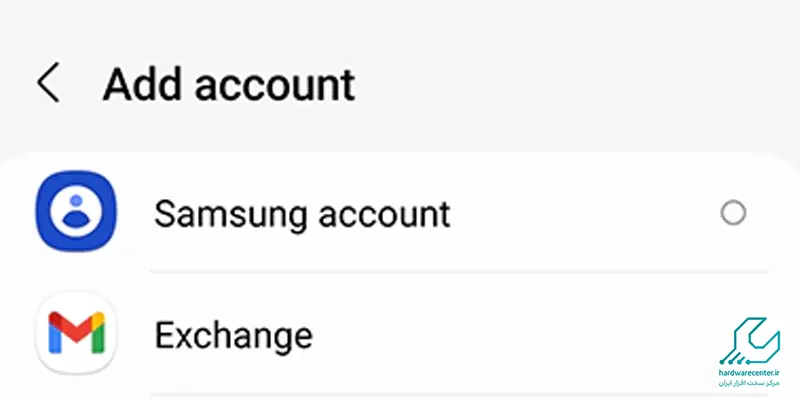Select the multicolored M icon beside Exchange
The image size is (800, 400).
tap(76, 333)
